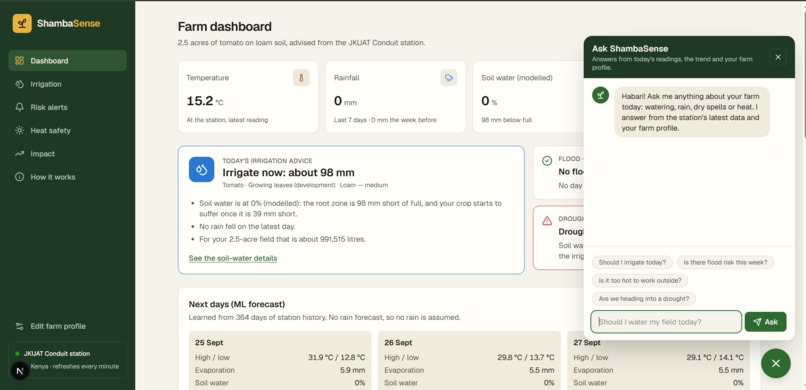Open the Impact page
This screenshot has height=390, width=806.
67,154
